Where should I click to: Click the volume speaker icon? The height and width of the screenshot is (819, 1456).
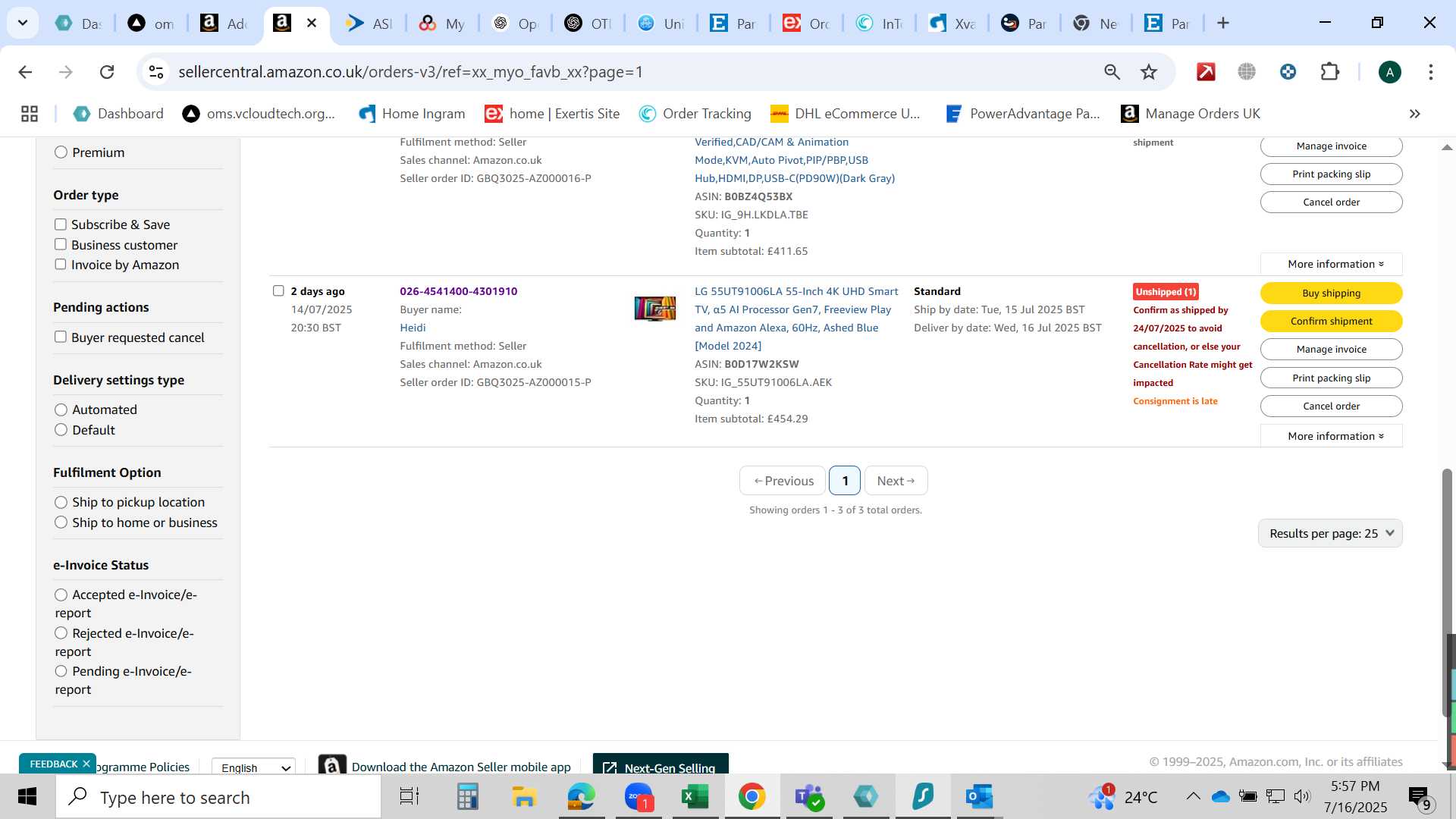[1302, 796]
